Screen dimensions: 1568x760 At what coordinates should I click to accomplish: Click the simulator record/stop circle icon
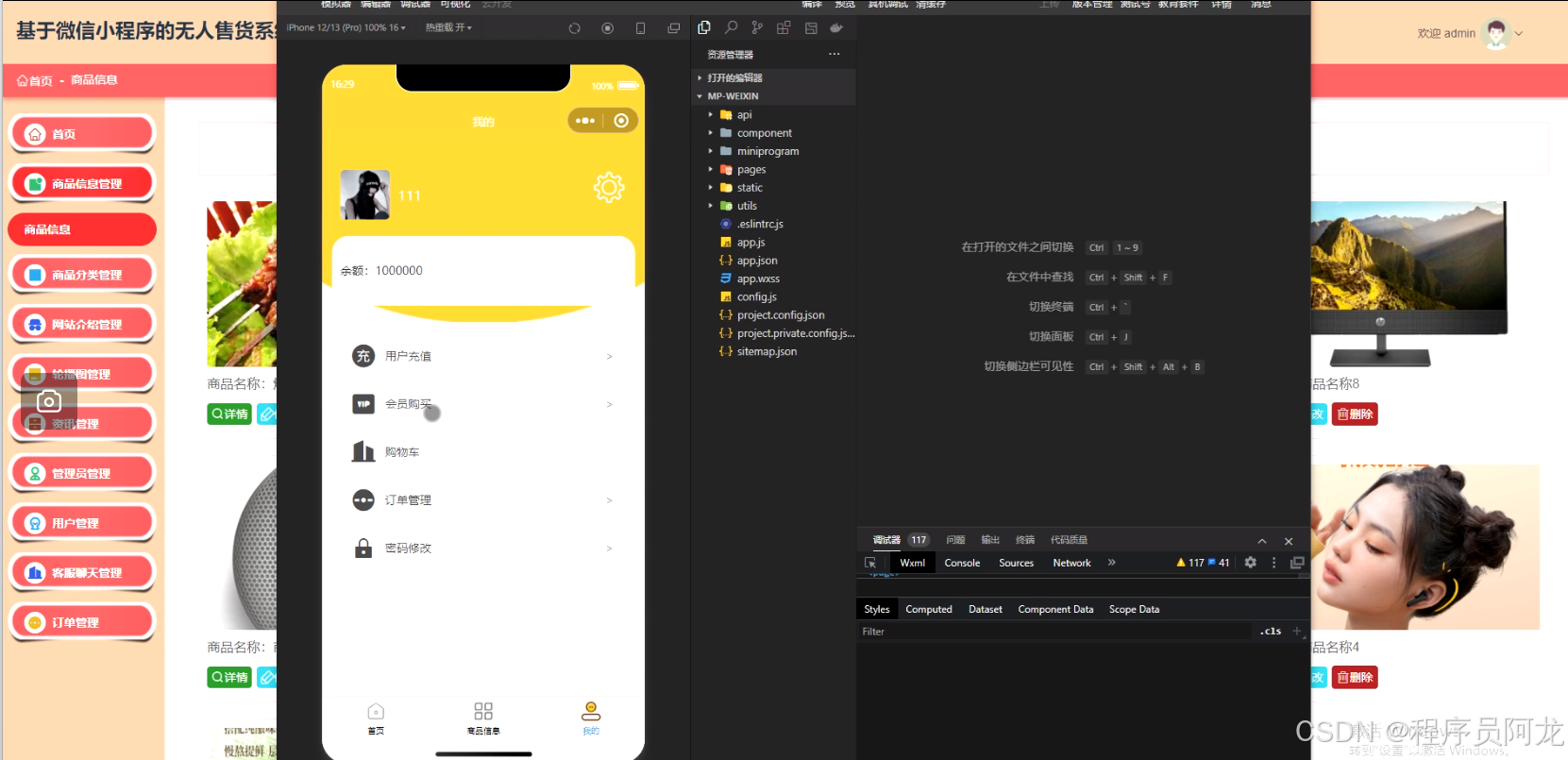608,28
